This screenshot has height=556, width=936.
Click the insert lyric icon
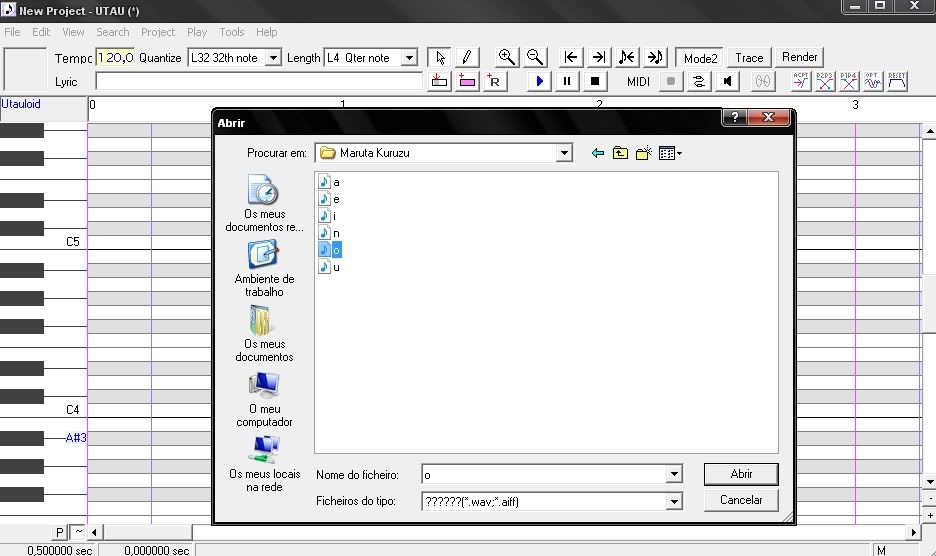[439, 81]
